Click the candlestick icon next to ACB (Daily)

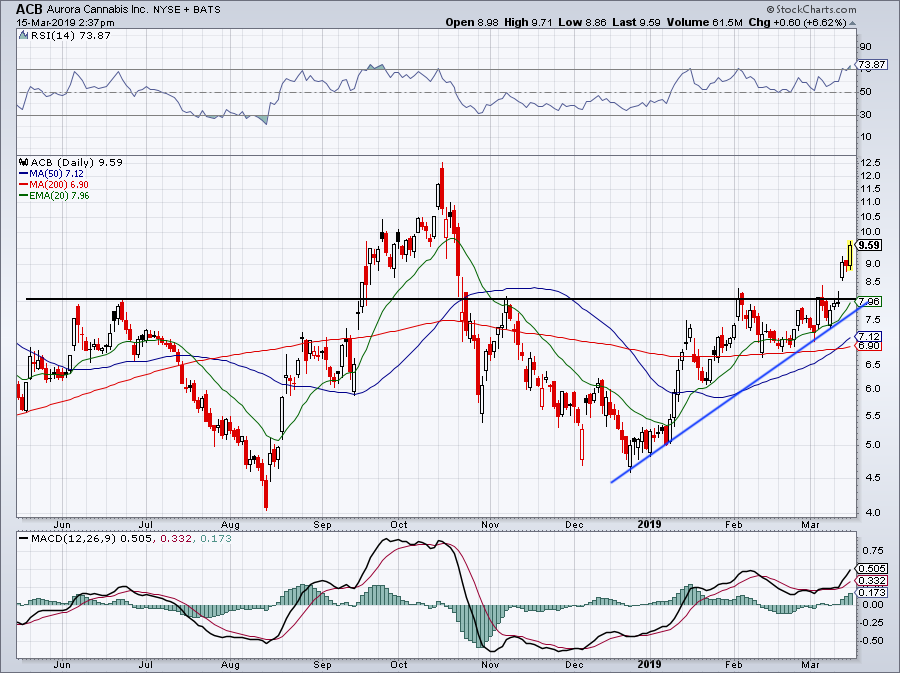coord(23,162)
